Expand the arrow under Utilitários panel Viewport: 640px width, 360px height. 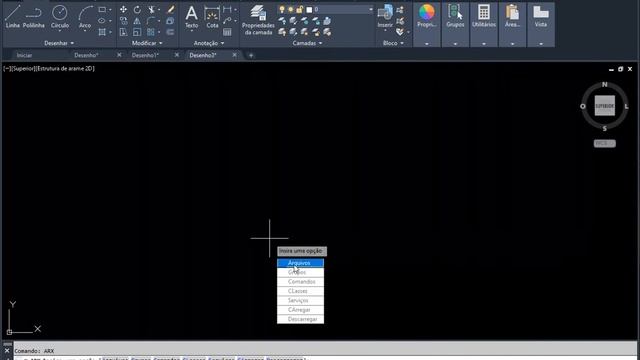coord(484,43)
